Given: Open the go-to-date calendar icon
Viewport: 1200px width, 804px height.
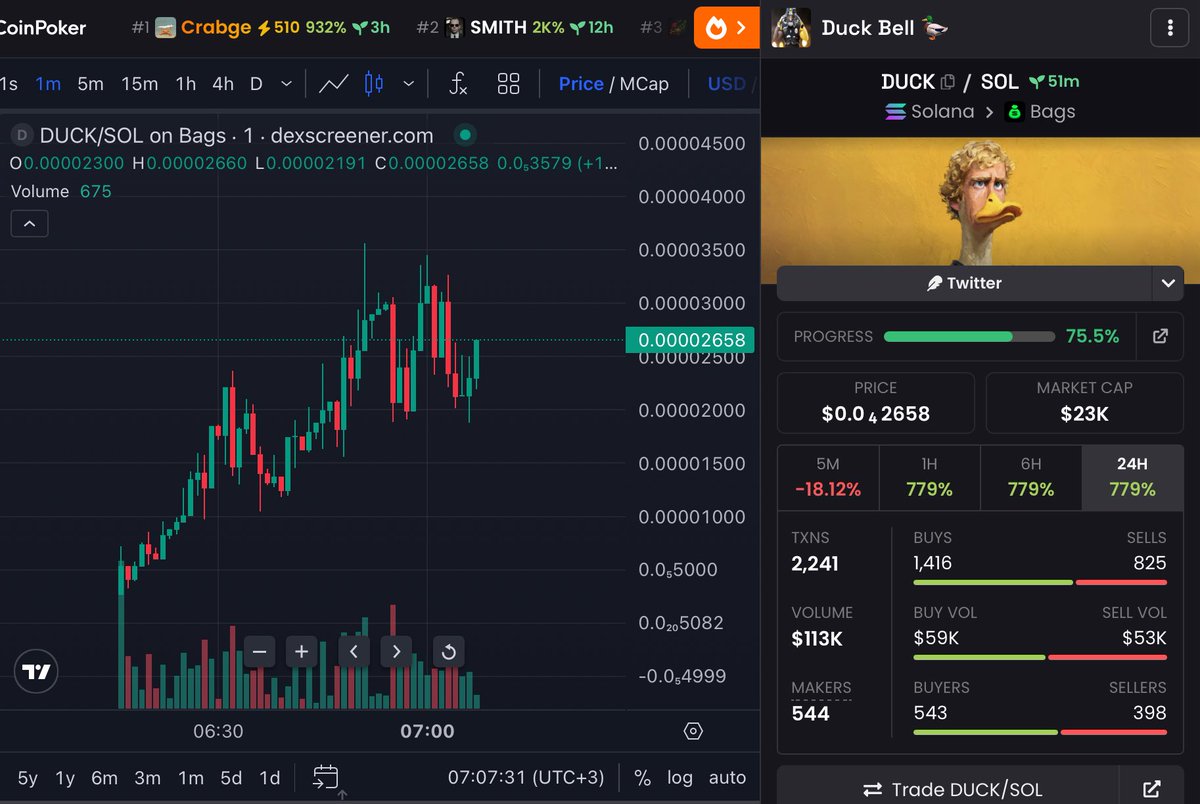Looking at the screenshot, I should tap(325, 777).
